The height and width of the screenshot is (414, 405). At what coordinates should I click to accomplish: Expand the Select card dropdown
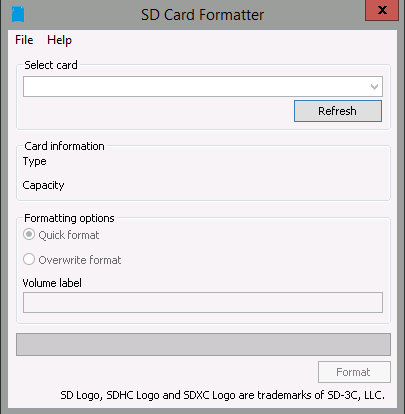tap(203, 87)
